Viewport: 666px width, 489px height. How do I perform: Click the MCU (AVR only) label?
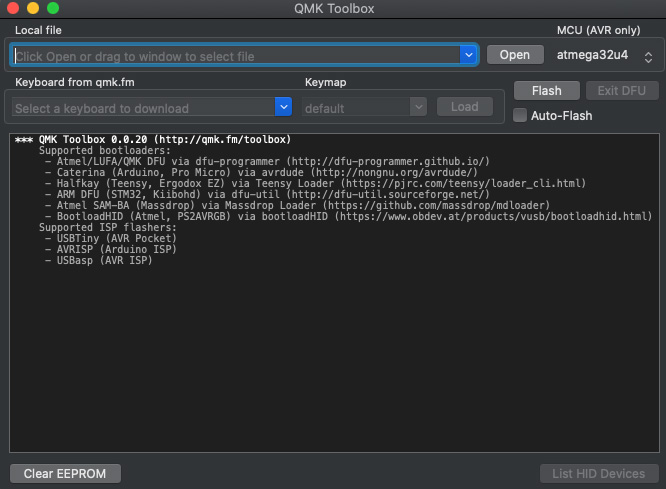coord(598,30)
